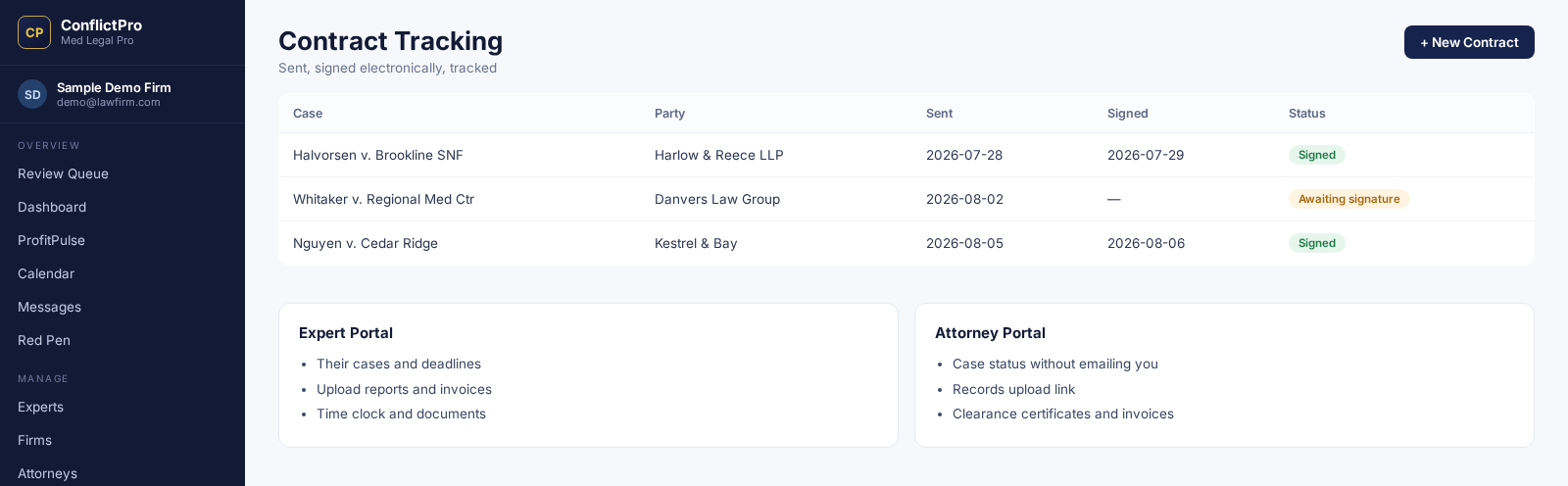Open the Firms management page
Image resolution: width=1568 pixels, height=486 pixels.
(x=34, y=440)
